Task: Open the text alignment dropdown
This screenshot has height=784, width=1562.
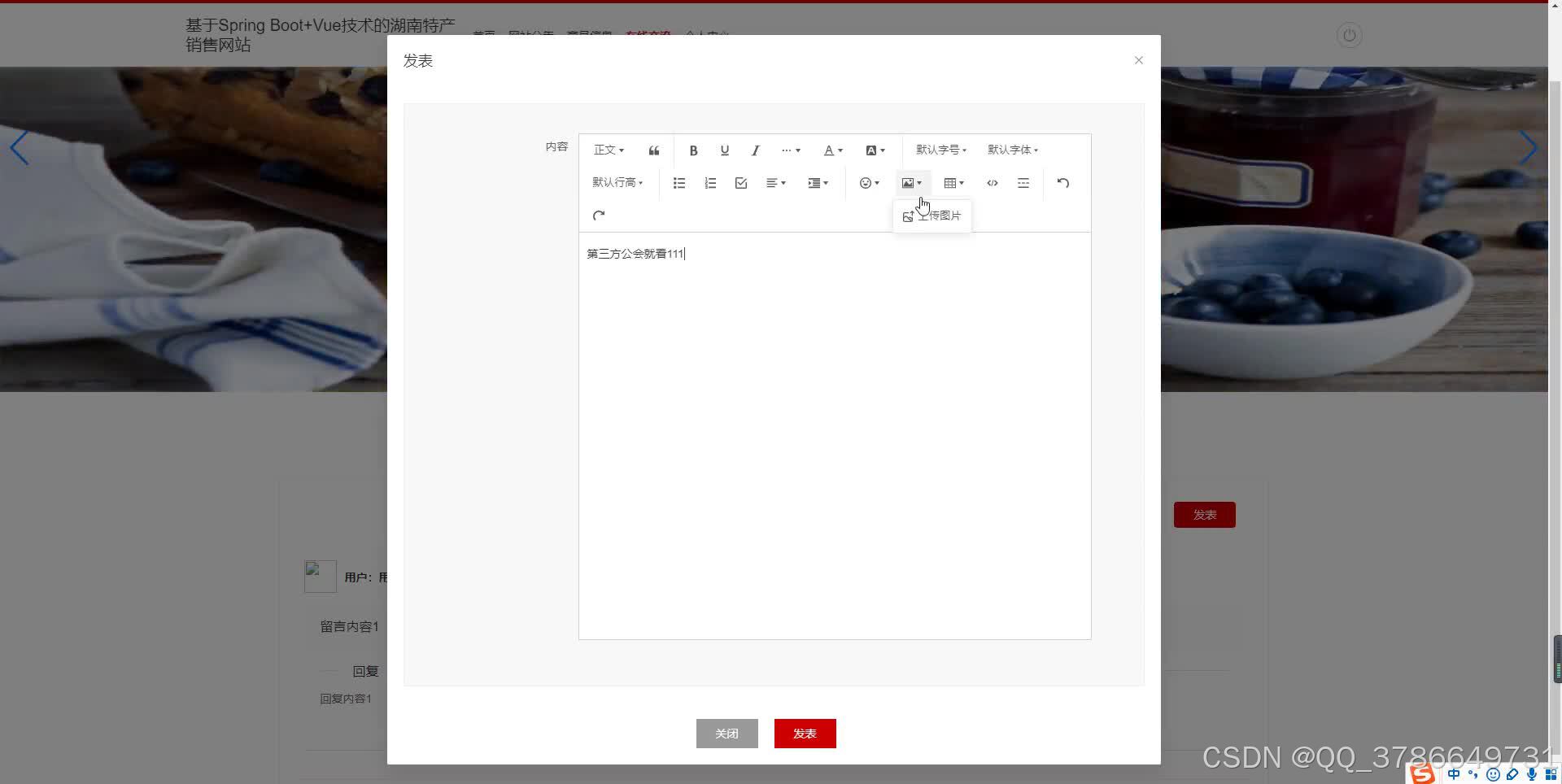Action: tap(776, 183)
